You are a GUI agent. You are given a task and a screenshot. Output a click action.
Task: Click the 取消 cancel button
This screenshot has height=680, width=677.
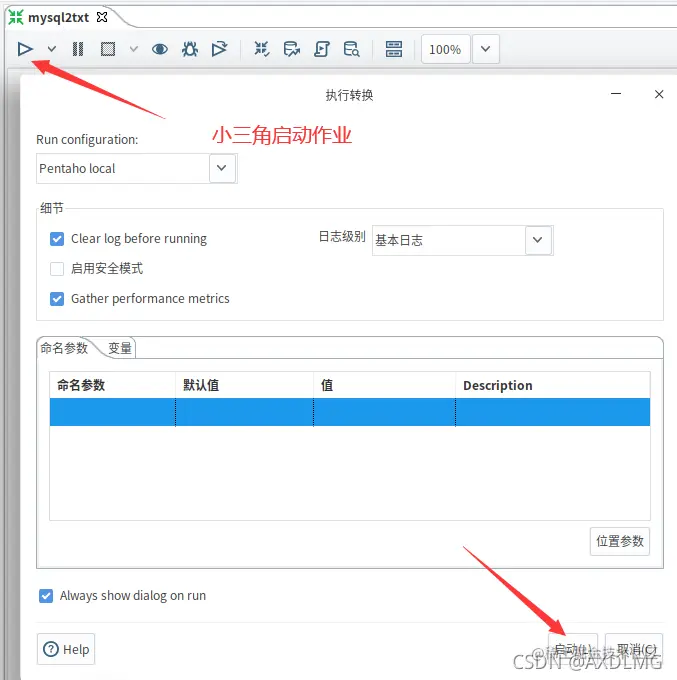pyautogui.click(x=634, y=649)
